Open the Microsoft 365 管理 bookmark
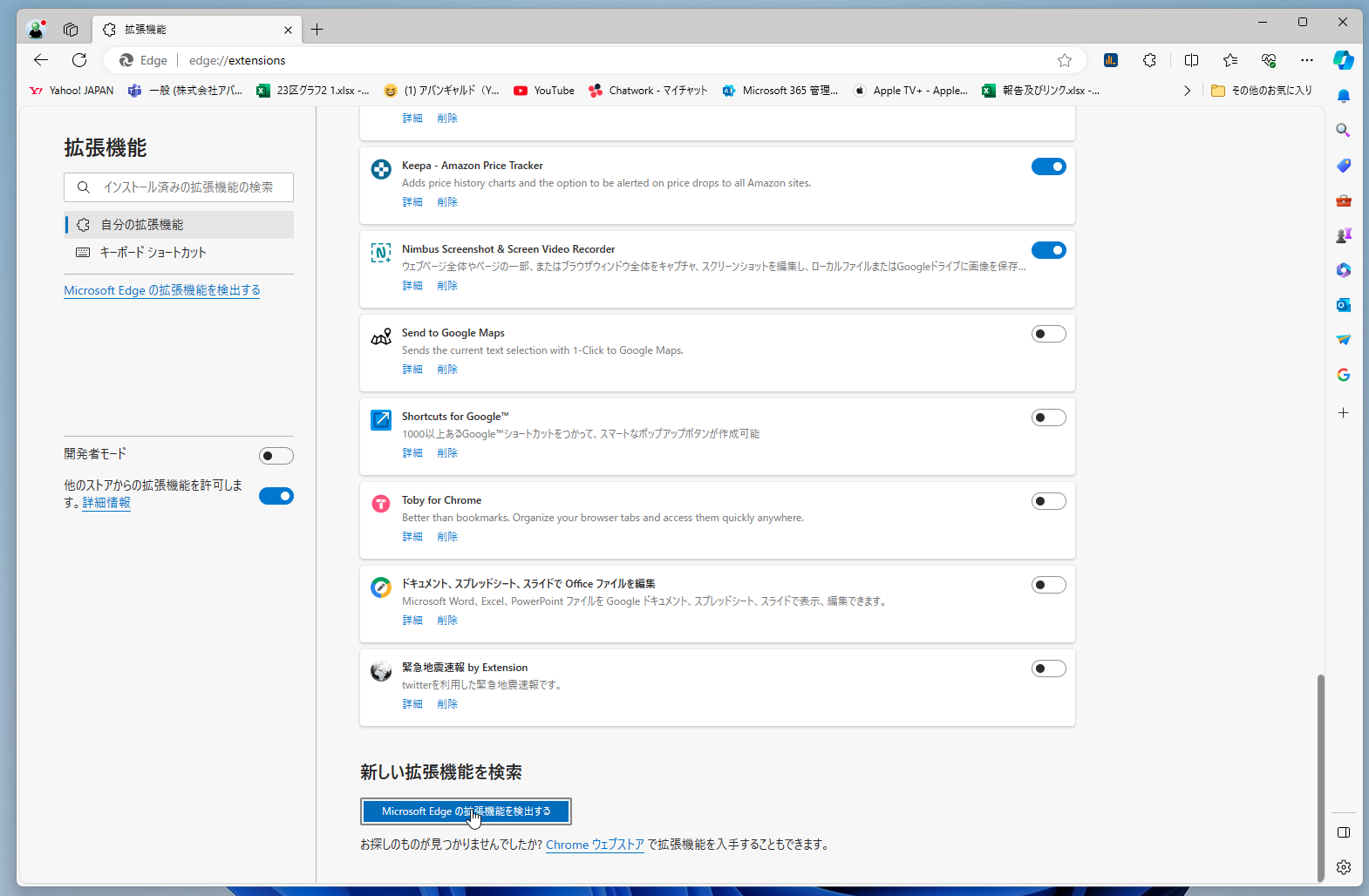 click(x=780, y=91)
